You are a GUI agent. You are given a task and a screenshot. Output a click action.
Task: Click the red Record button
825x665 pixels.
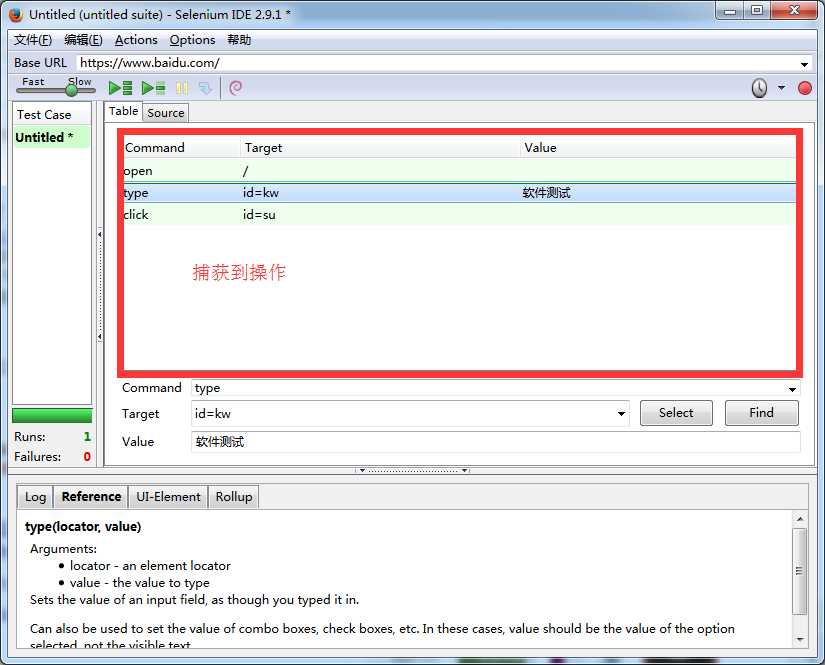point(804,88)
